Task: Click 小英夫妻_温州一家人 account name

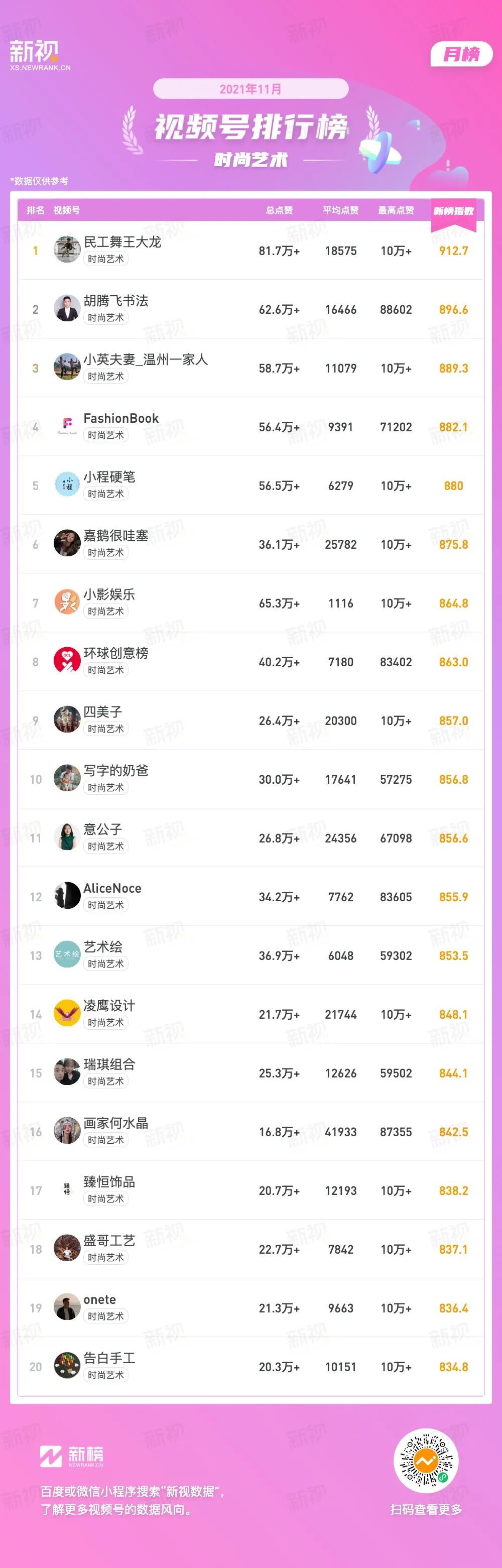Action: pos(146,359)
